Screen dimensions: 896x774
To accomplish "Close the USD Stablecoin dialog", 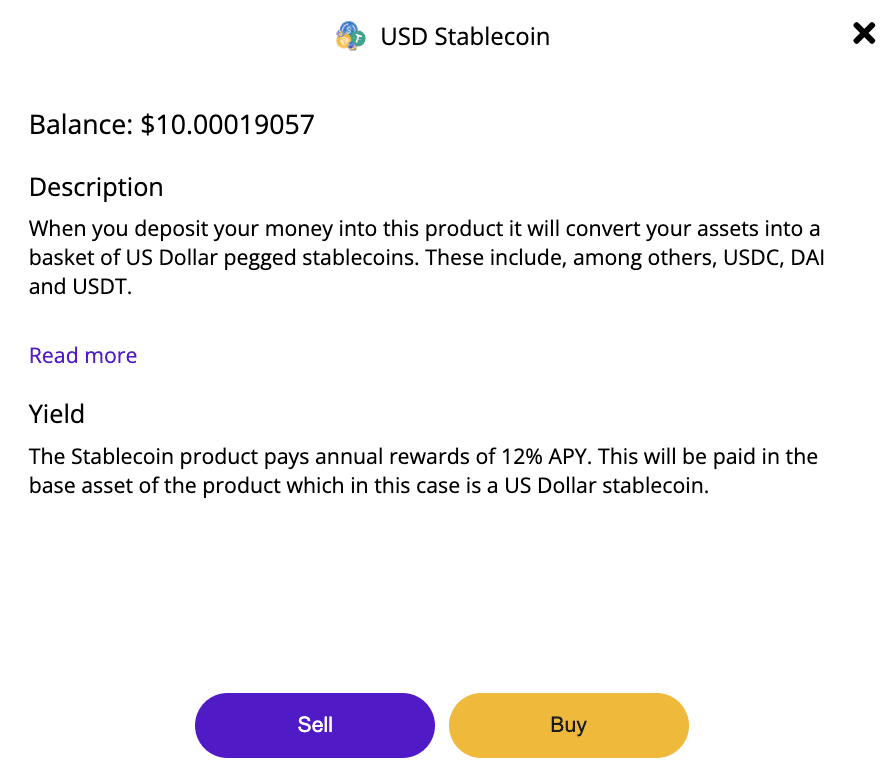I will 863,33.
